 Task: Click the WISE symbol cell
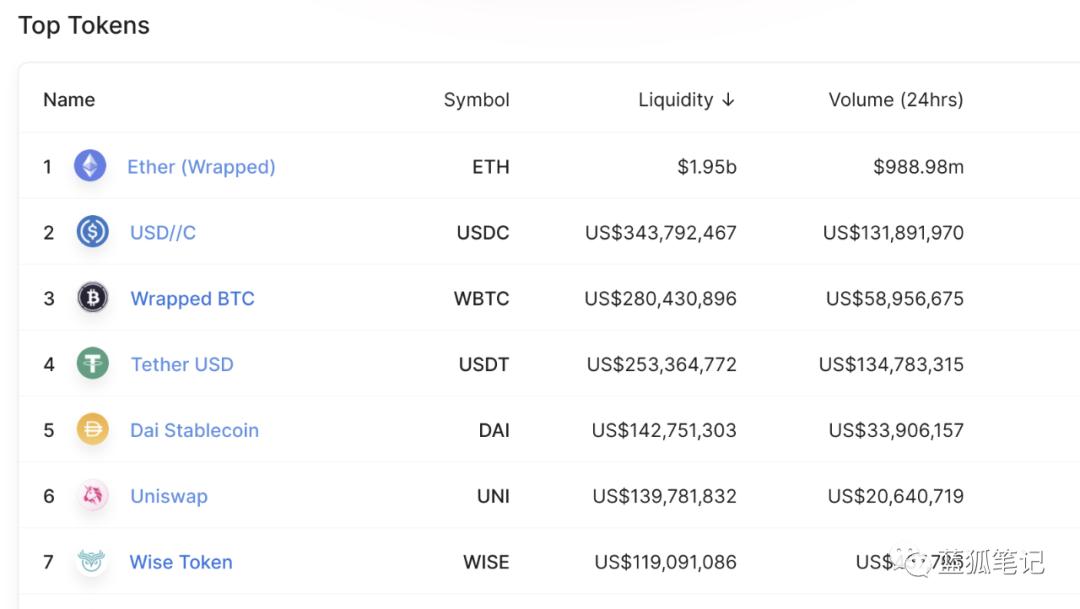coord(486,562)
